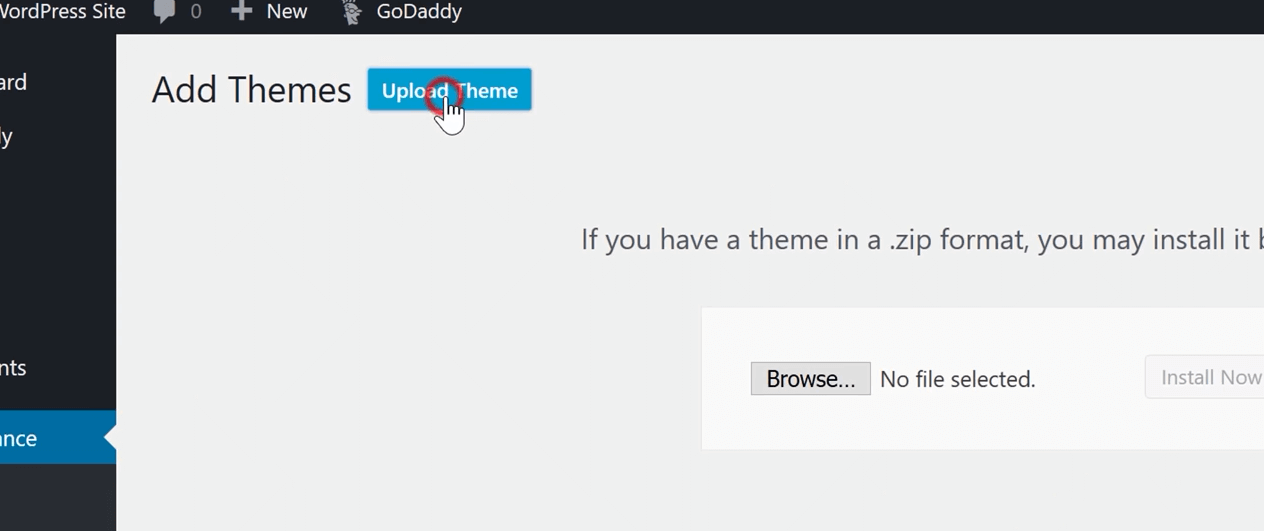Click the Appearance menu arrow pointer
The image size is (1264, 531).
[x=110, y=438]
